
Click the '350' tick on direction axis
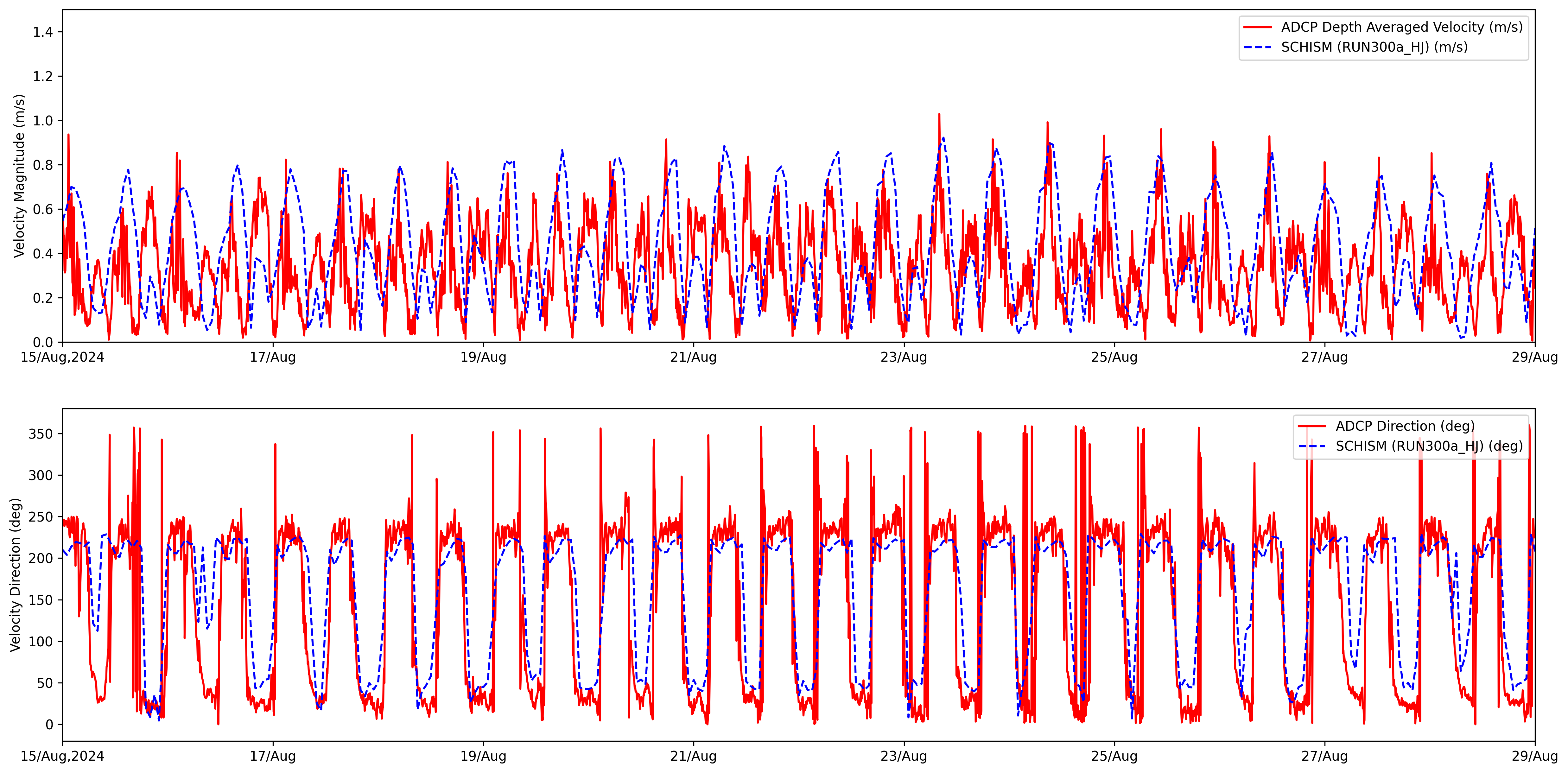coord(41,434)
